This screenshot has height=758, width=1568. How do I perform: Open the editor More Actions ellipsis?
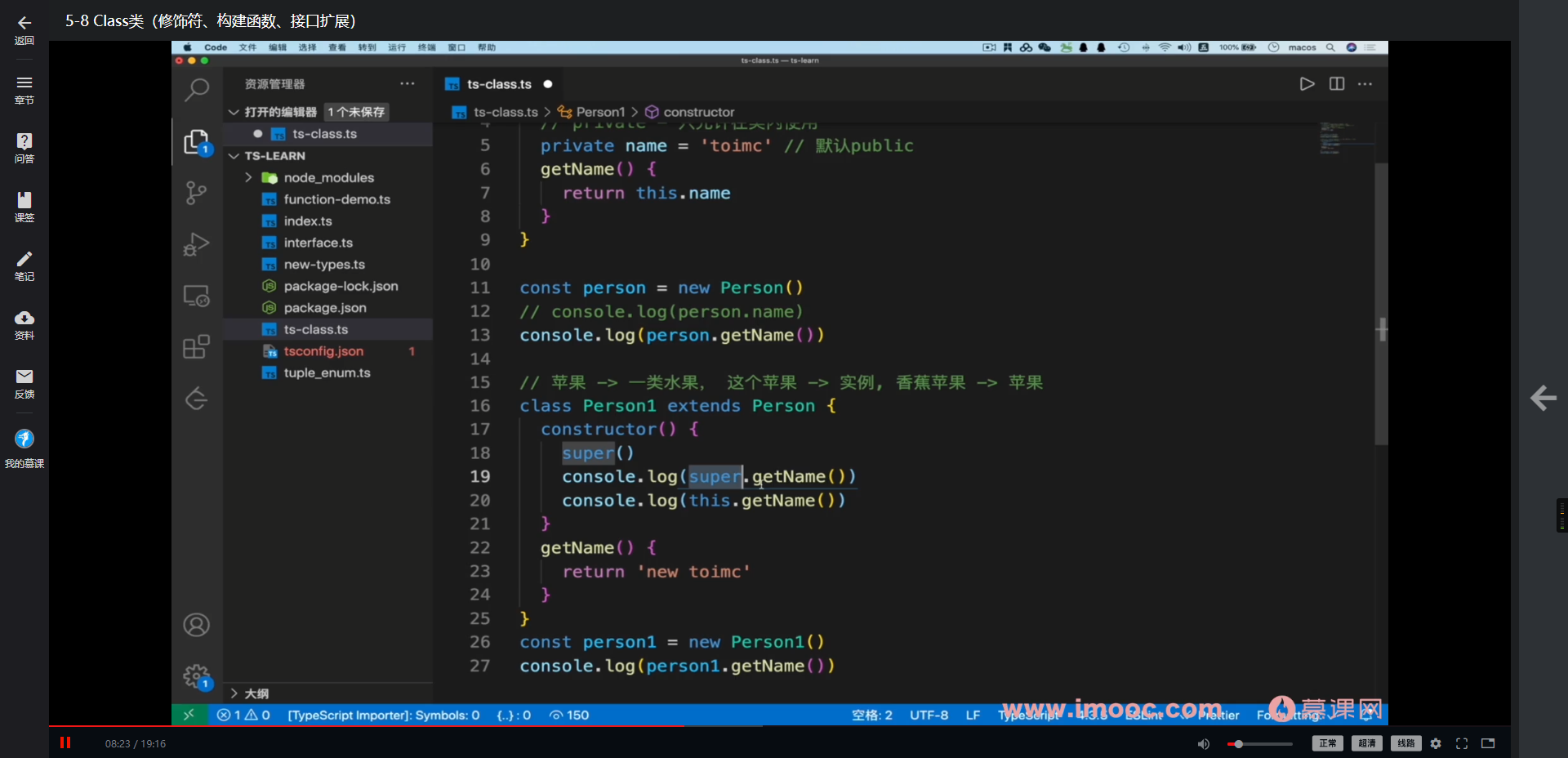pos(1365,84)
